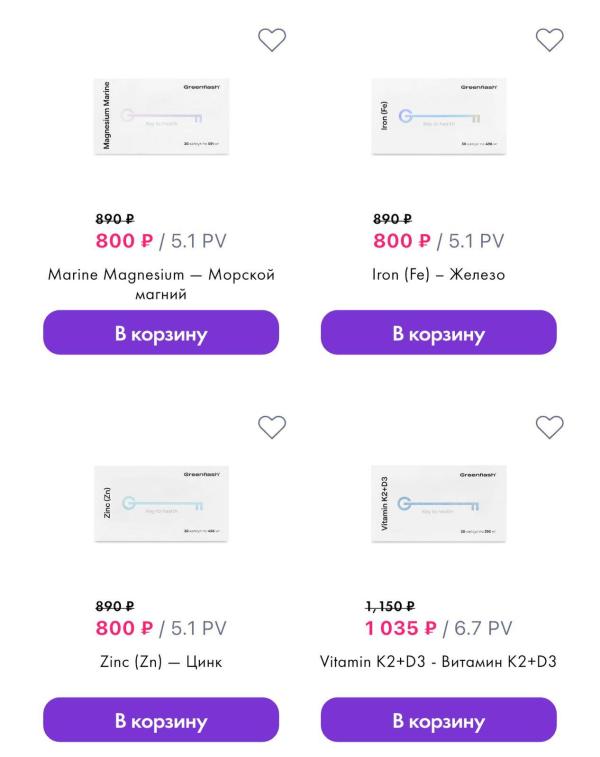View the Iron (Fe) box picture
The width and height of the screenshot is (600, 757).
point(438,115)
